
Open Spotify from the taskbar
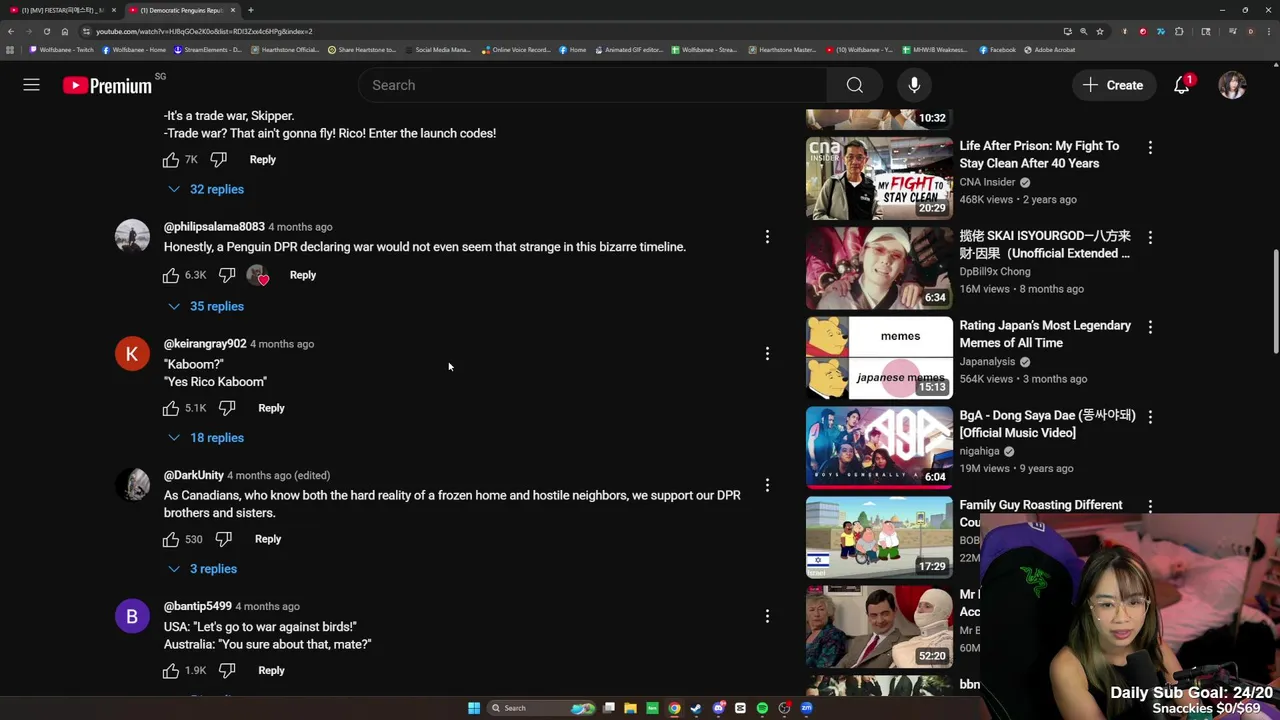click(762, 708)
